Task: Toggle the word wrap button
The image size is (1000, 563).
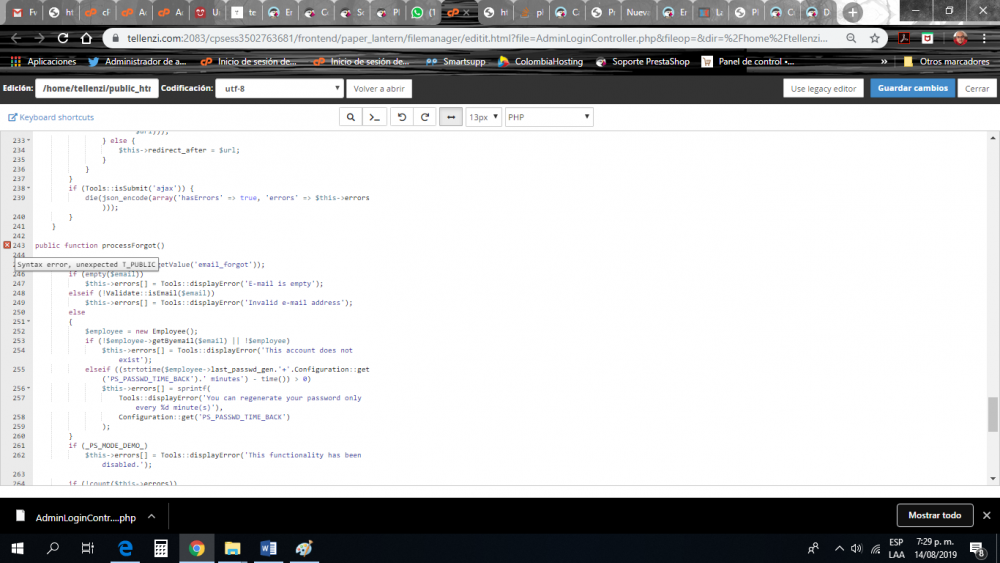Action: click(451, 117)
